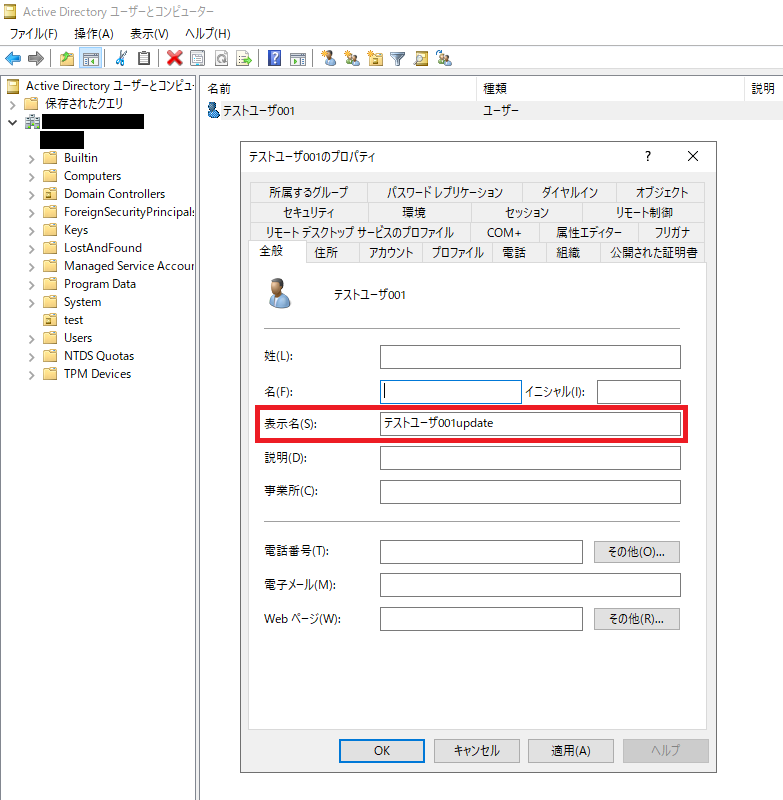Click the dialog's ? help button
Viewport: 783px width, 800px height.
[648, 156]
